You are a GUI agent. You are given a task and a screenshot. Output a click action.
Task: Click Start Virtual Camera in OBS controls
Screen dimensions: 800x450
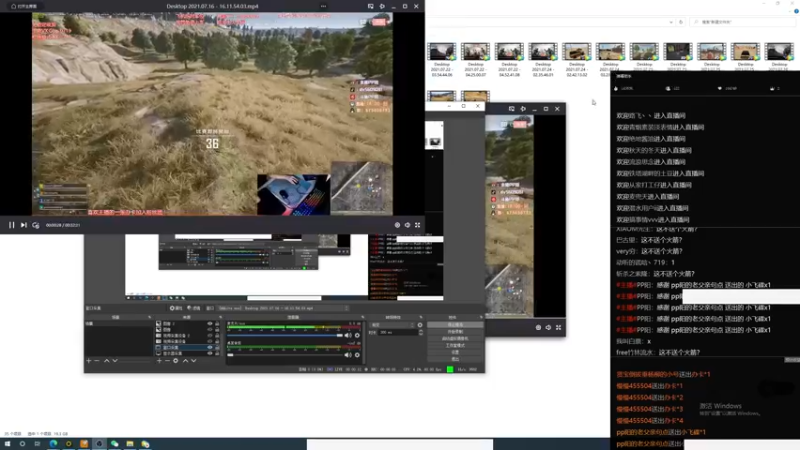point(455,338)
